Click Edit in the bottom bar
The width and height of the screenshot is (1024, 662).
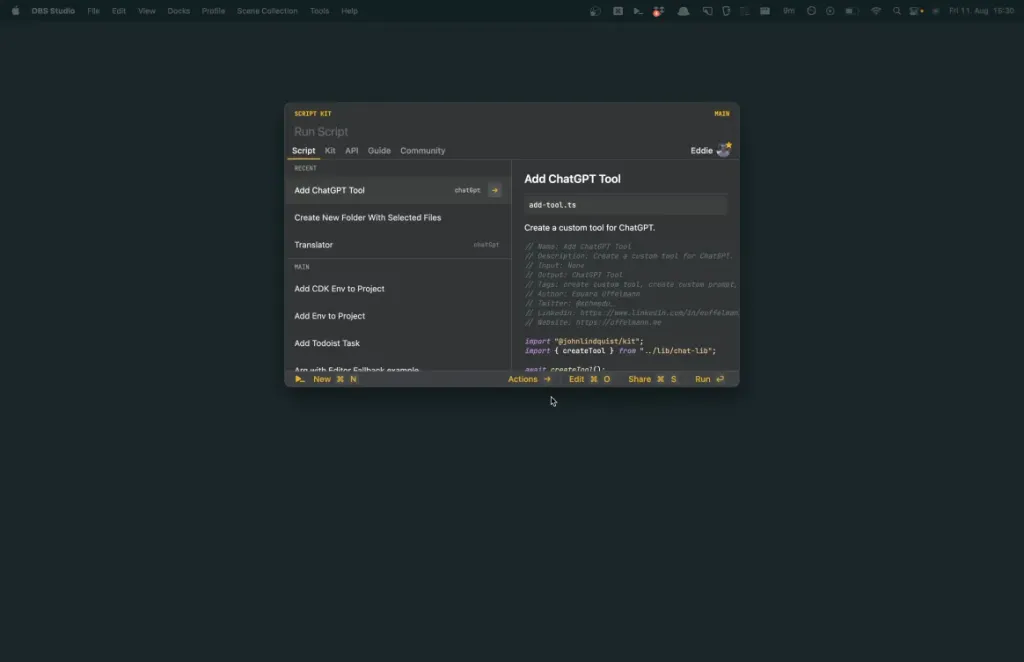point(576,379)
